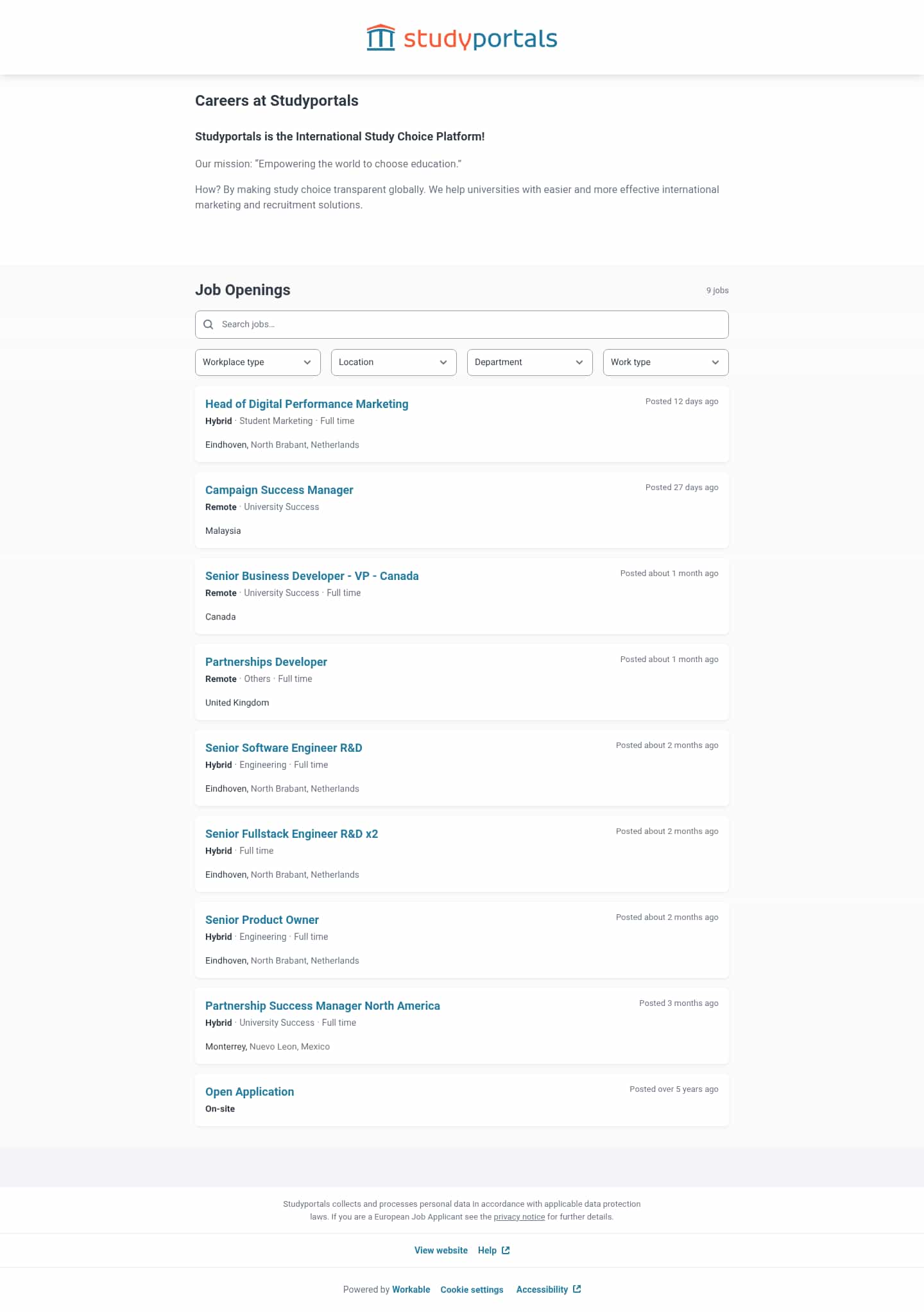Open Senior Software Engineer R&D job
Viewport: 924px width, 1312px height.
click(284, 748)
